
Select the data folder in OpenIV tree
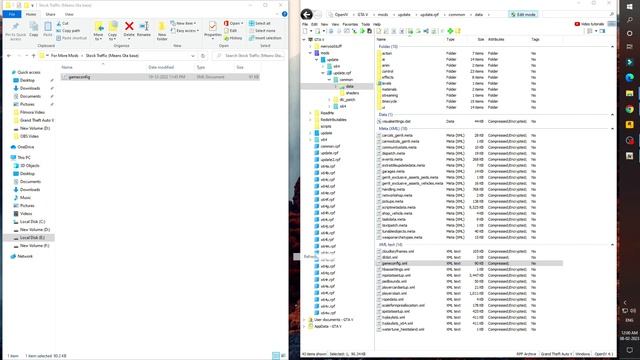pos(349,87)
